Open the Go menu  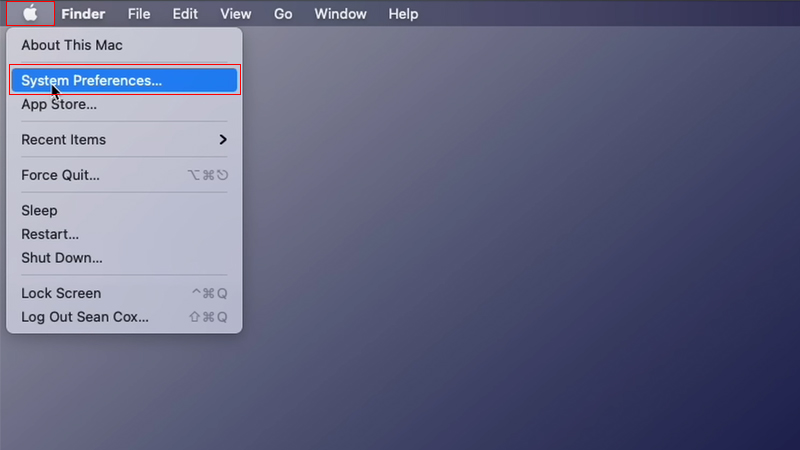point(283,14)
